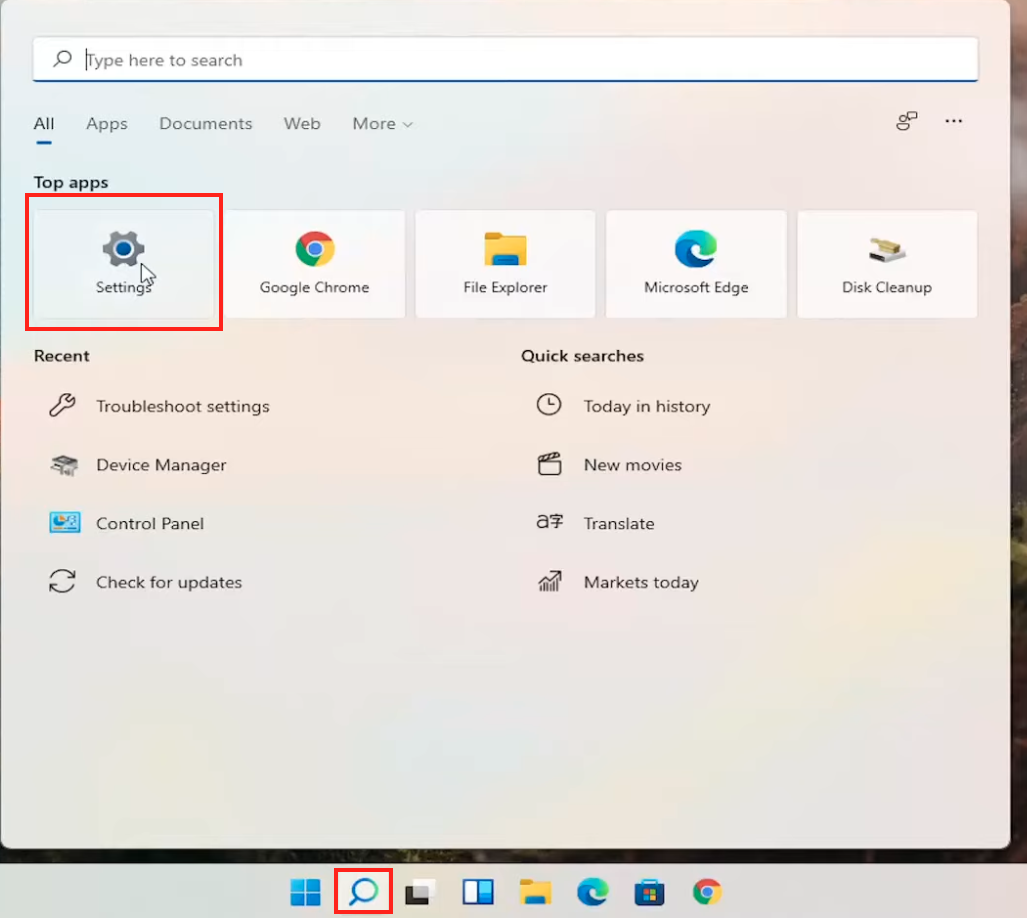The image size is (1027, 918).
Task: Open the search feedback icon near options
Action: 907,121
